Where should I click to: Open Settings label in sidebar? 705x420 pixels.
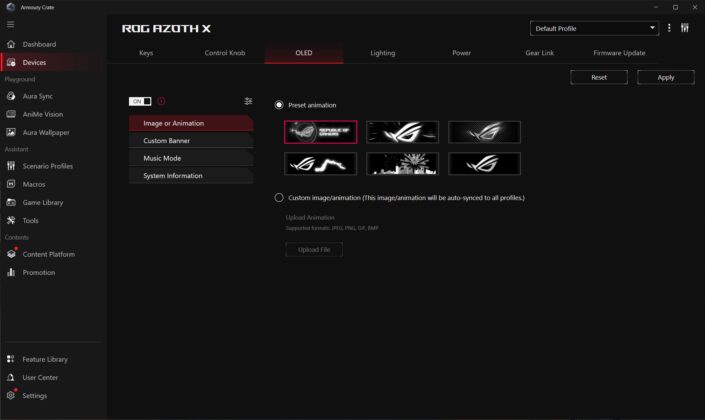pyautogui.click(x=35, y=395)
